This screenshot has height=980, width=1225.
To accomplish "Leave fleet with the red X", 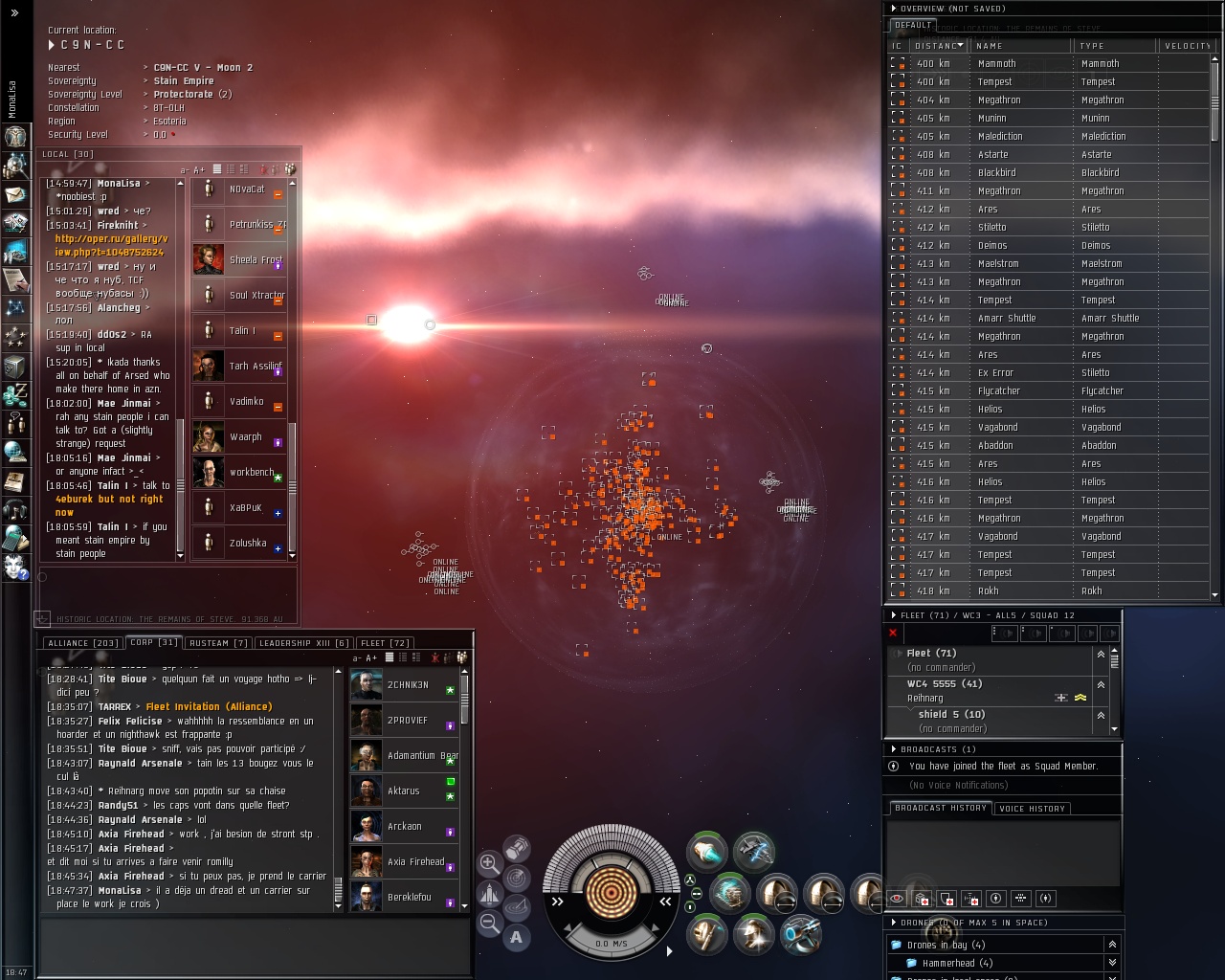I will click(893, 633).
